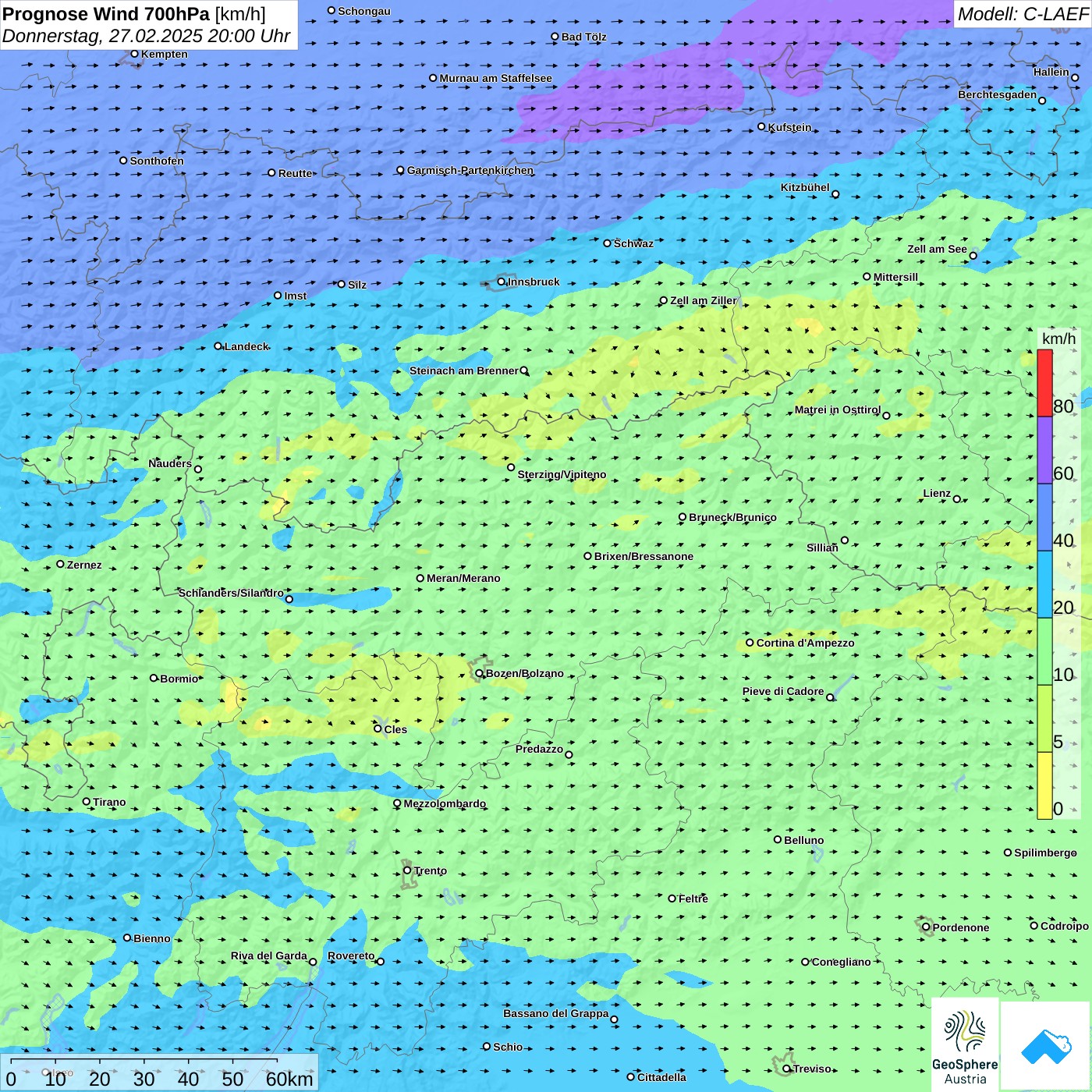1092x1092 pixels.
Task: Click the yellow 0 km/h legend swatch
Action: 1044,785
